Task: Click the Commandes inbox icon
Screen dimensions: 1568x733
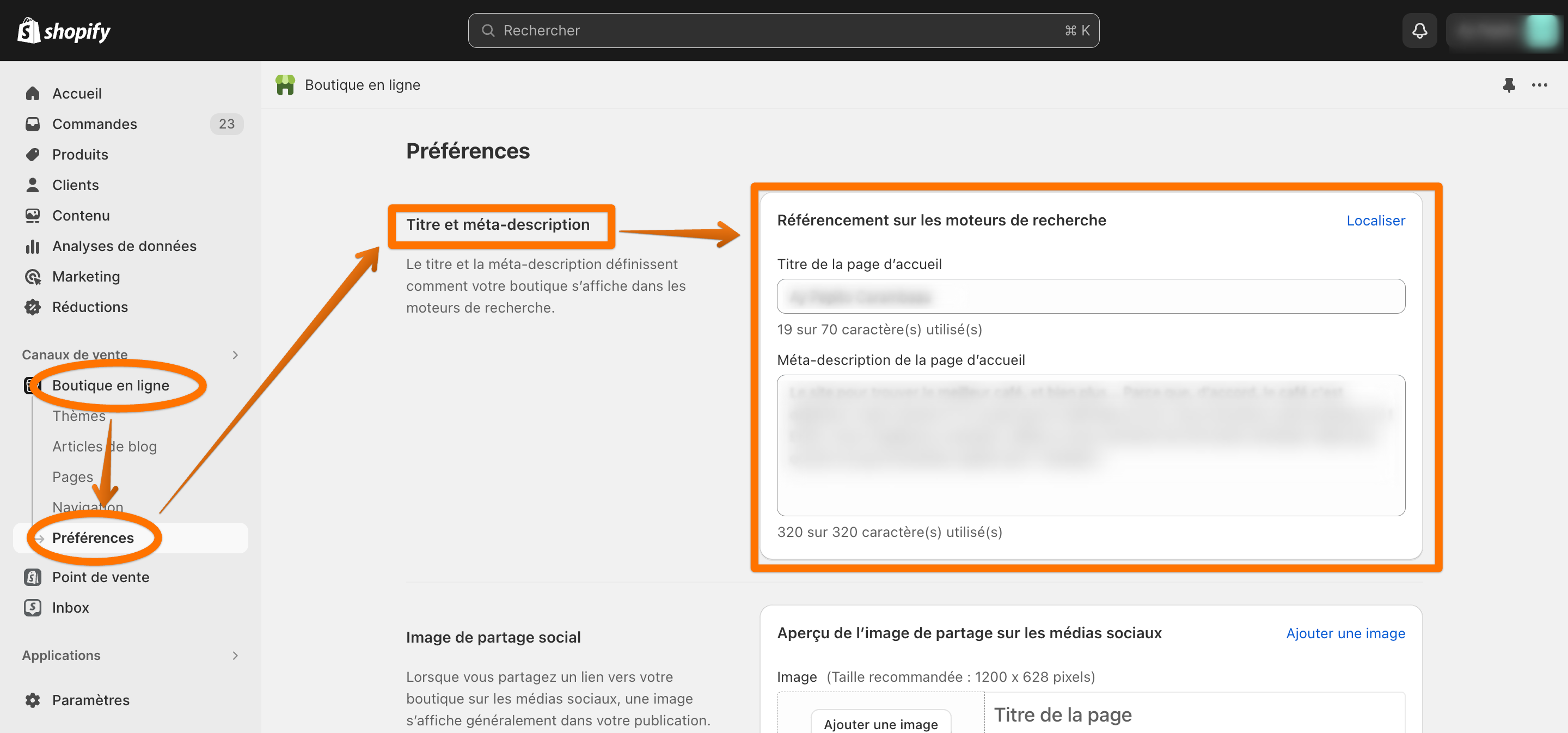Action: click(x=33, y=124)
